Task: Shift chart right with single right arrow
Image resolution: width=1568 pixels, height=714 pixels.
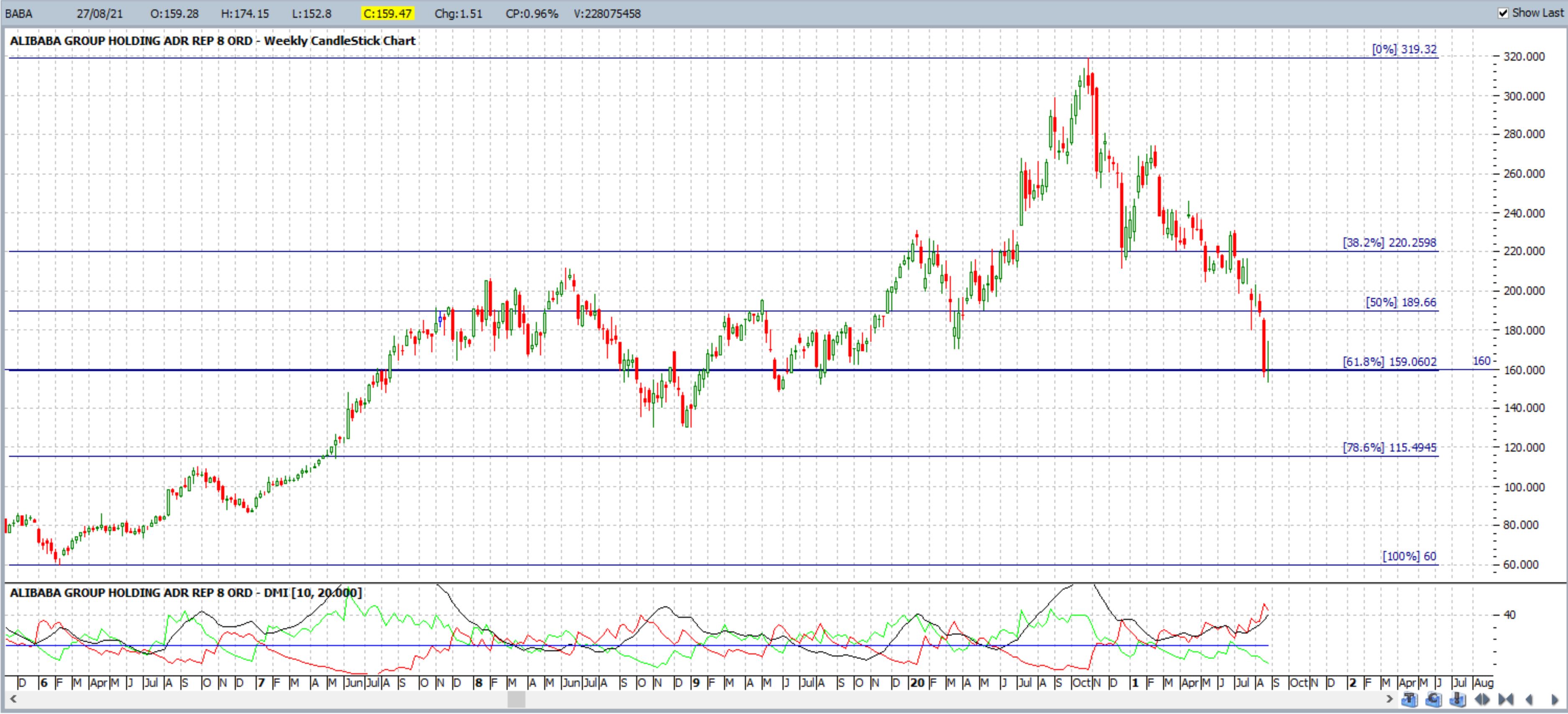Action: (x=1554, y=699)
